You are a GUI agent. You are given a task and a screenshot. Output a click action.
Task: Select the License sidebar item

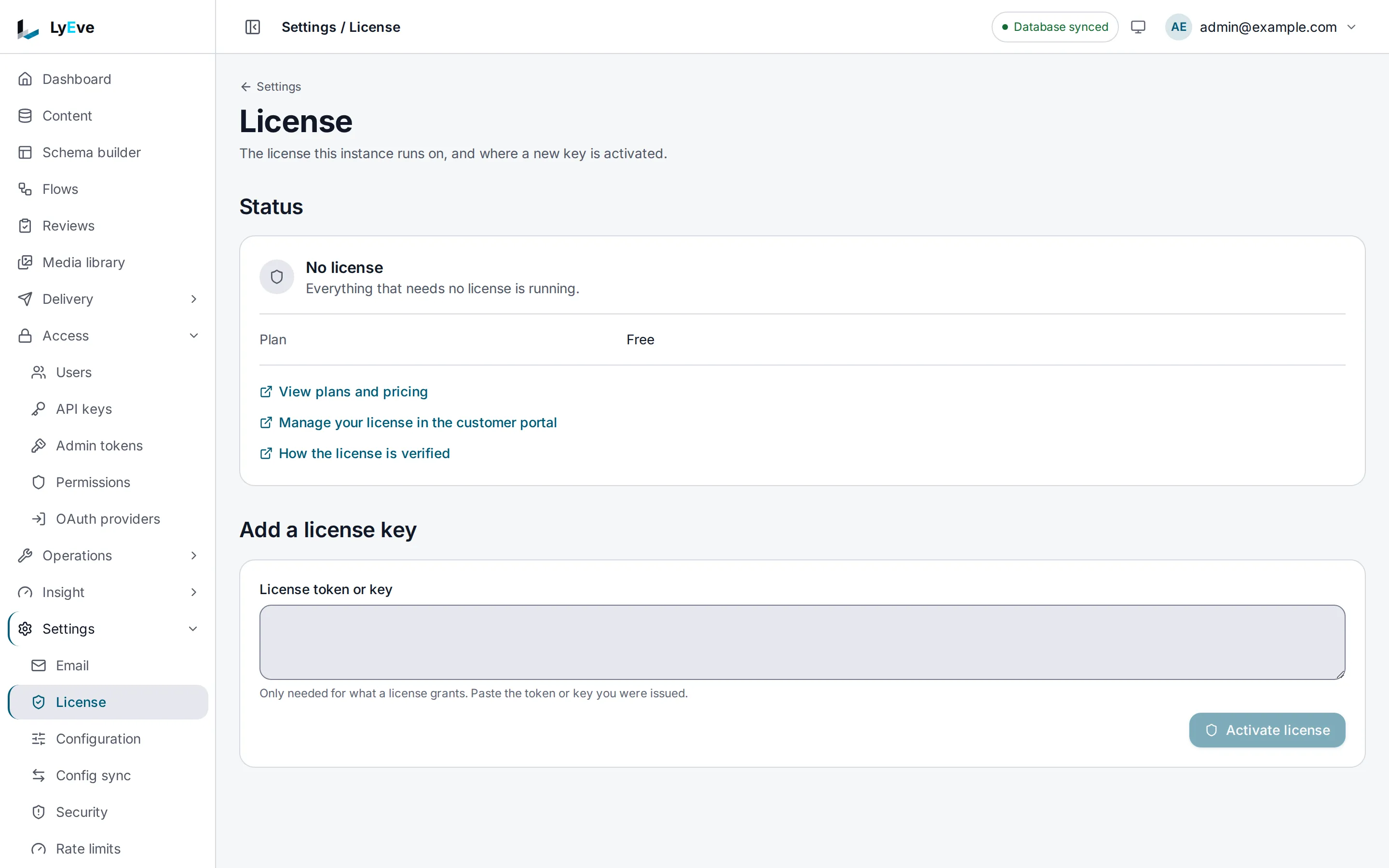[108, 702]
